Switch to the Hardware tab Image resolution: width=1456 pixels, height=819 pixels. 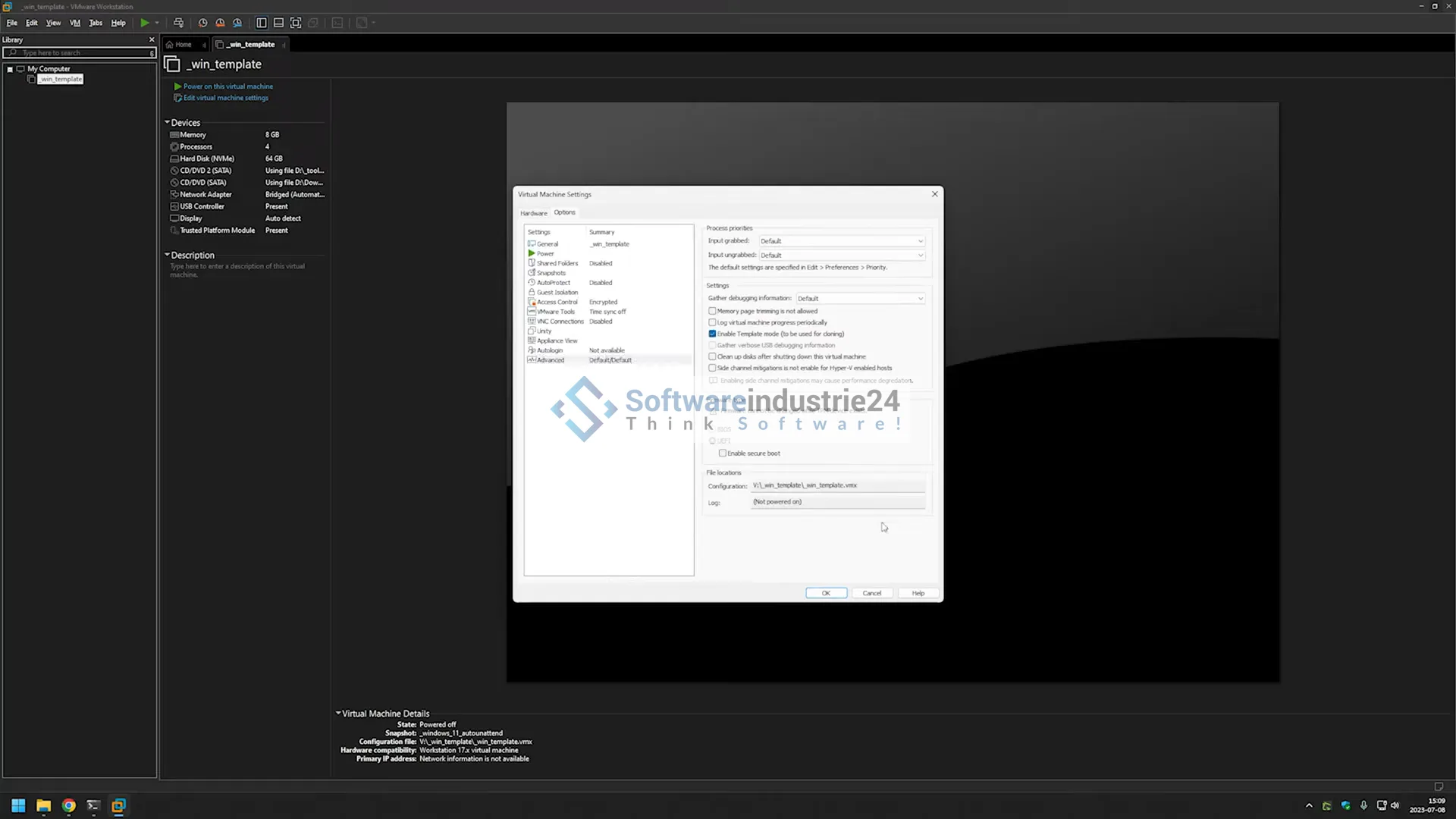(533, 213)
